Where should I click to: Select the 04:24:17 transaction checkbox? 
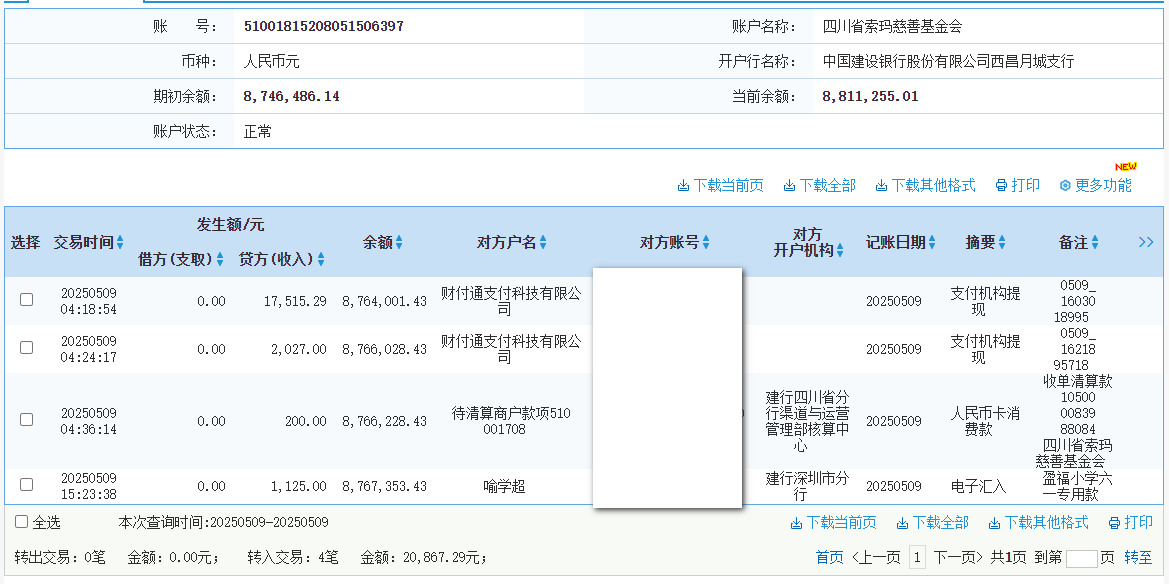click(x=27, y=348)
